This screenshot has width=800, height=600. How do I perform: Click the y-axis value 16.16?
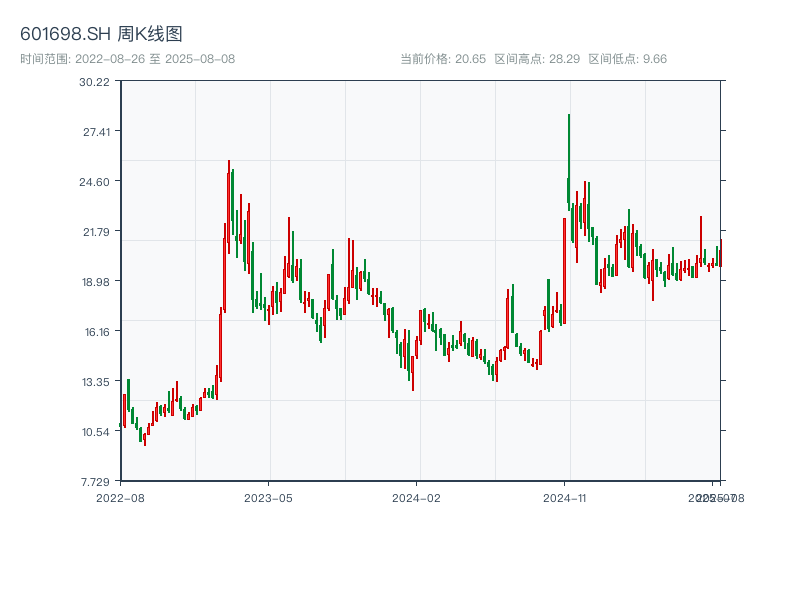click(97, 332)
